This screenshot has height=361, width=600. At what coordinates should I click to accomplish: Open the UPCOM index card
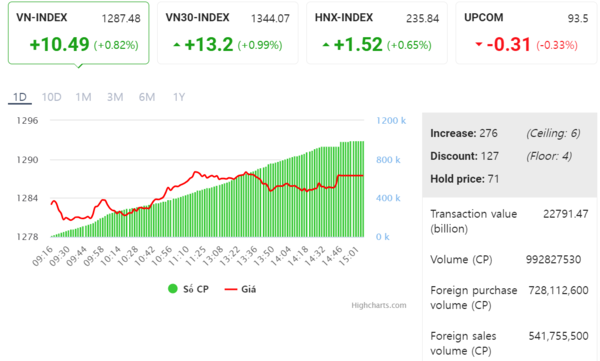526,33
